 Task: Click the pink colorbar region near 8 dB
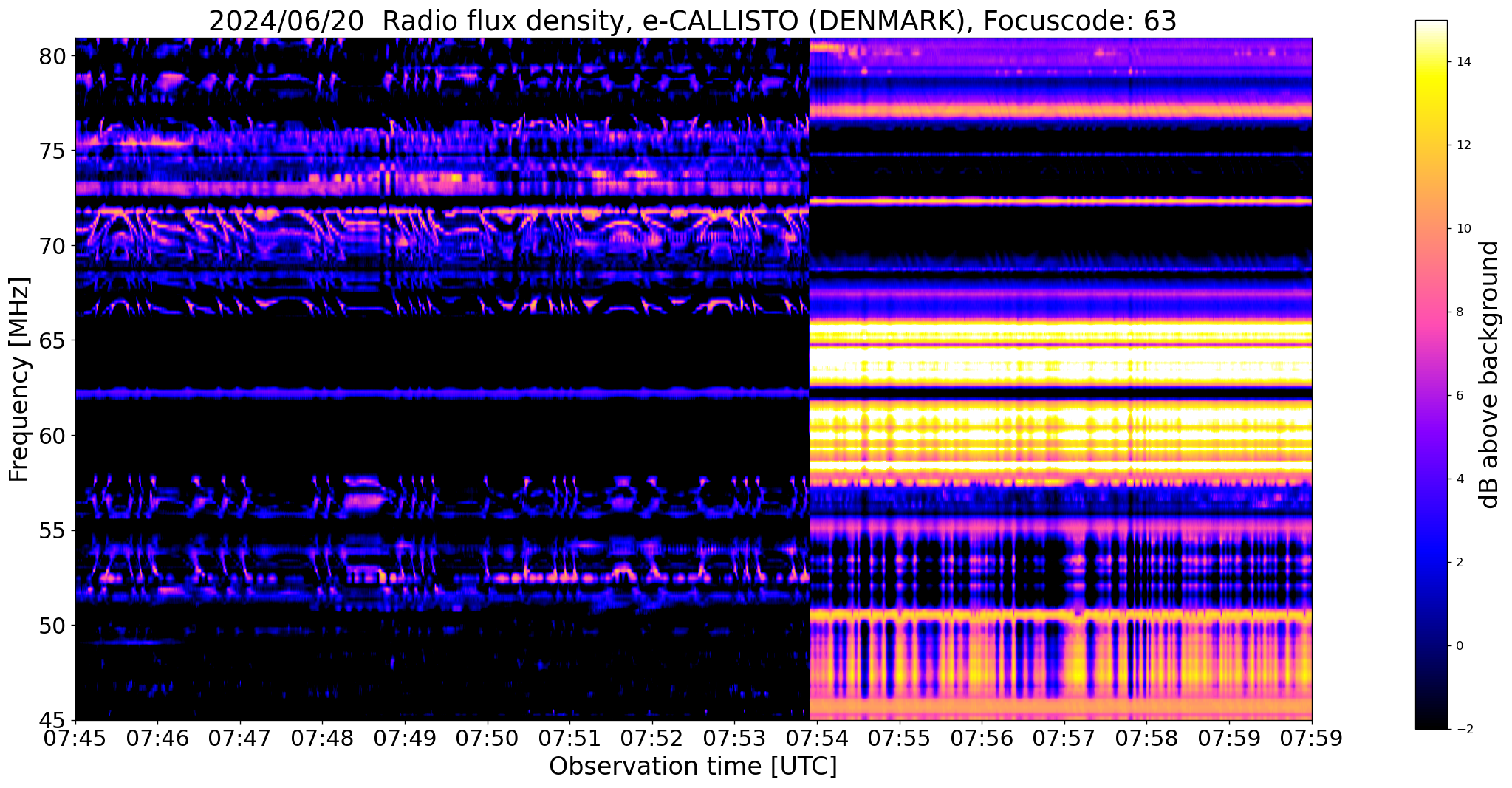1431,312
